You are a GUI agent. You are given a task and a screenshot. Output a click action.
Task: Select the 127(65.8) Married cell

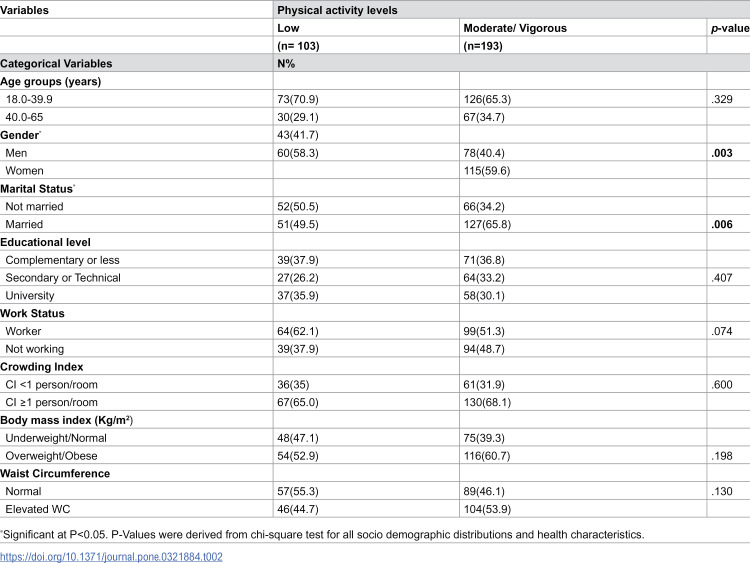487,224
